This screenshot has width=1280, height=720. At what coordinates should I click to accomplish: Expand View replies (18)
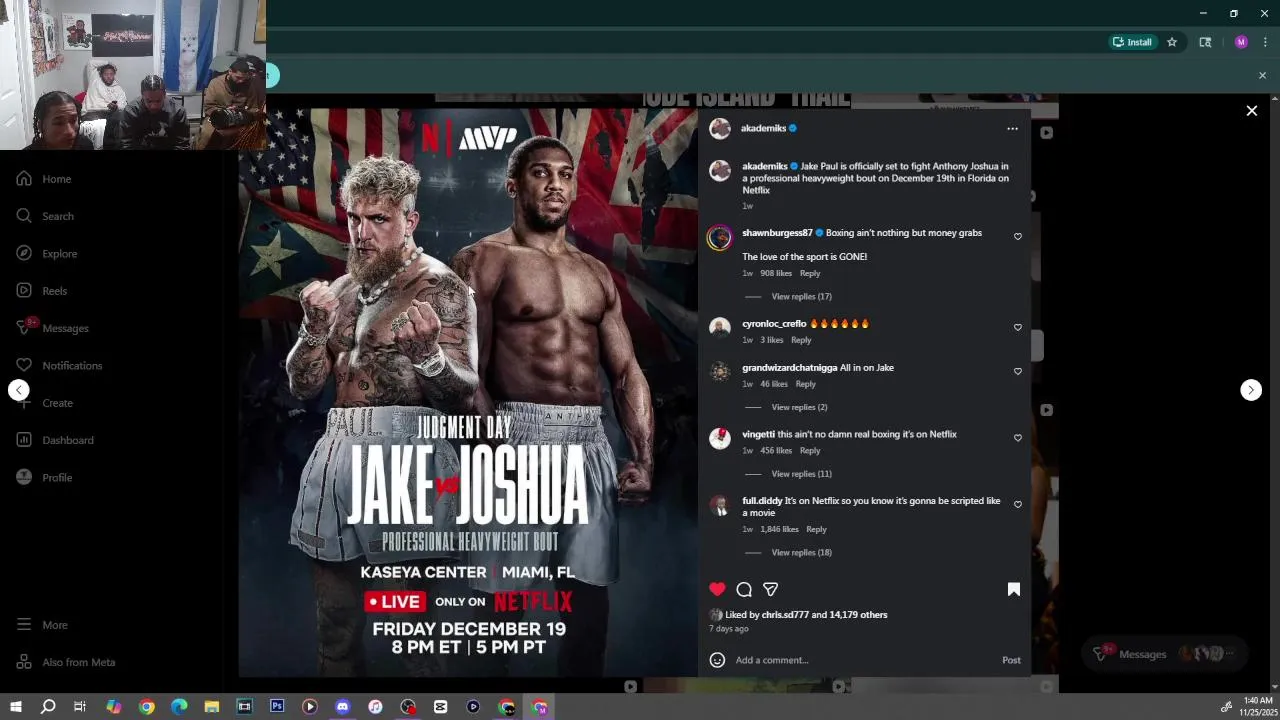click(801, 553)
